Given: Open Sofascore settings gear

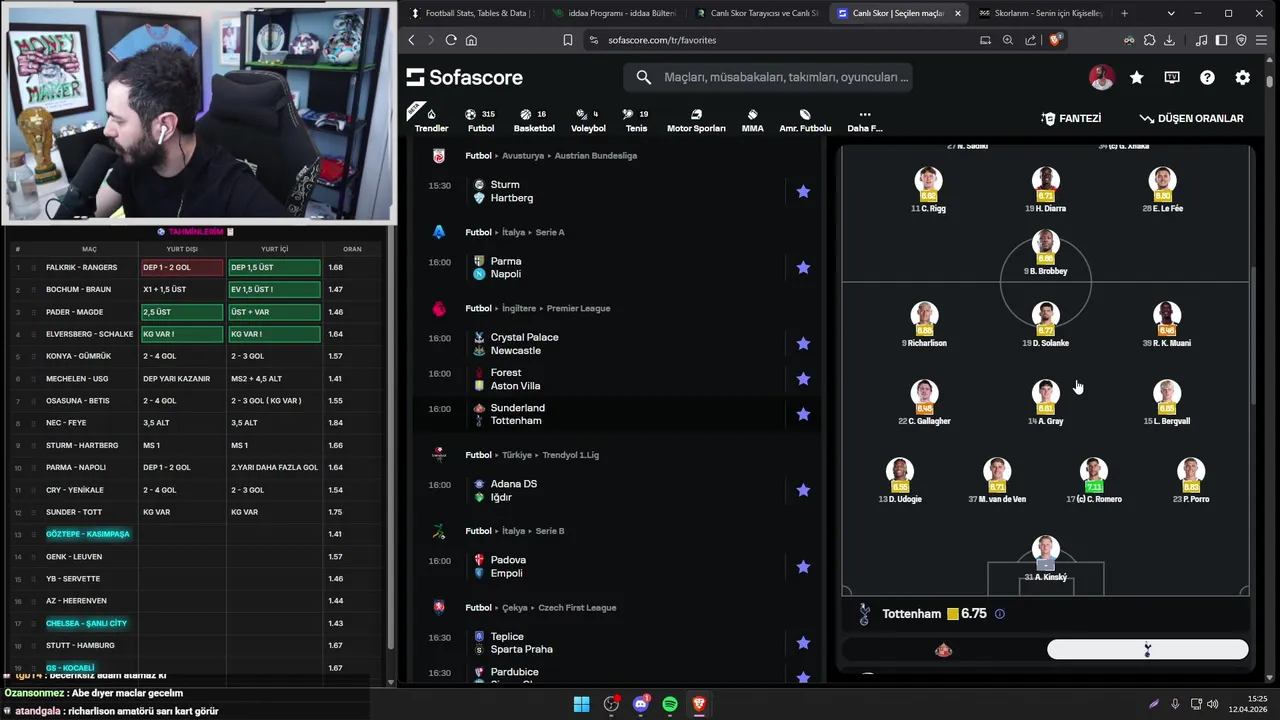Looking at the screenshot, I should click(1242, 77).
